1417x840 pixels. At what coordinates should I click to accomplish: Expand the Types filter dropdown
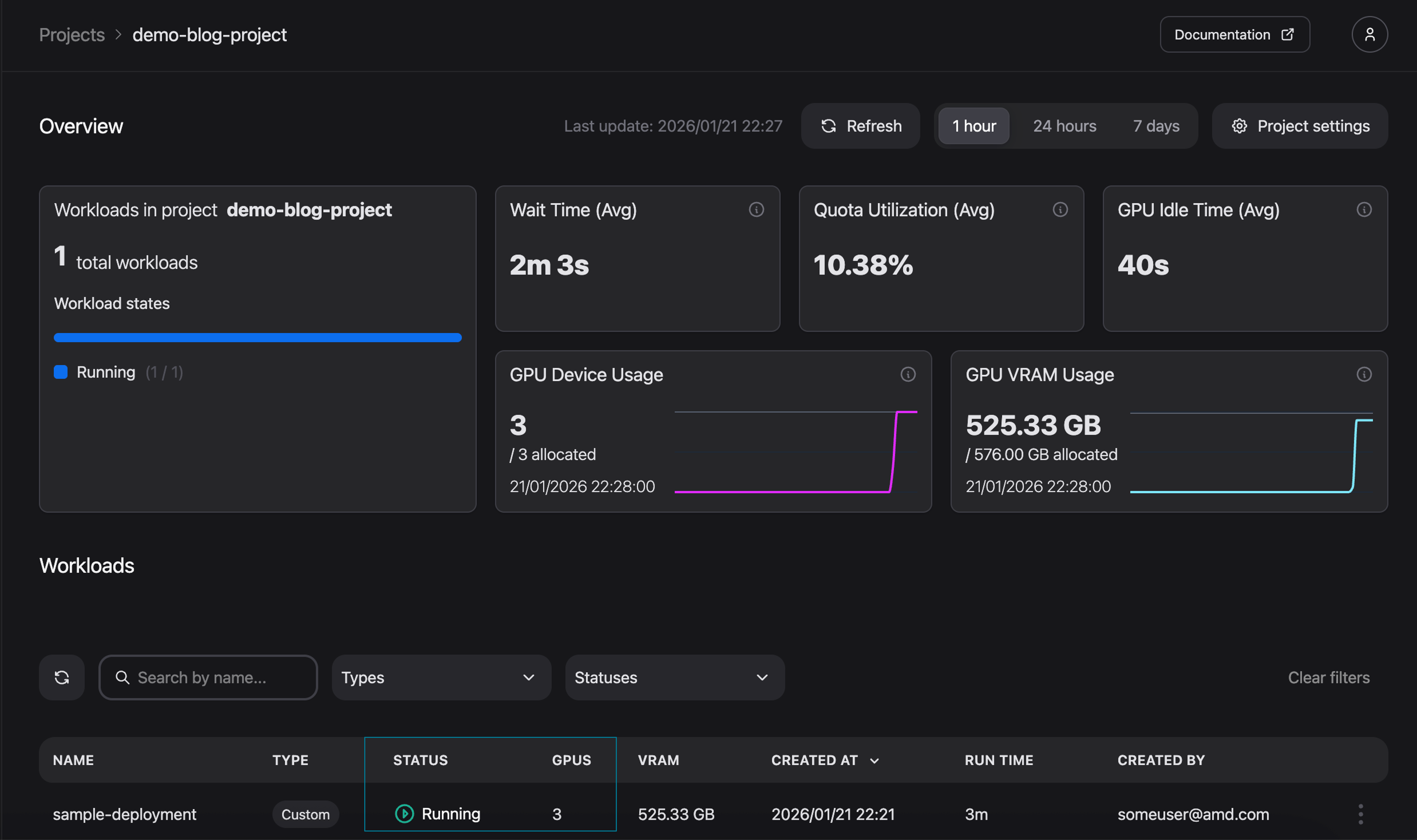(x=441, y=677)
